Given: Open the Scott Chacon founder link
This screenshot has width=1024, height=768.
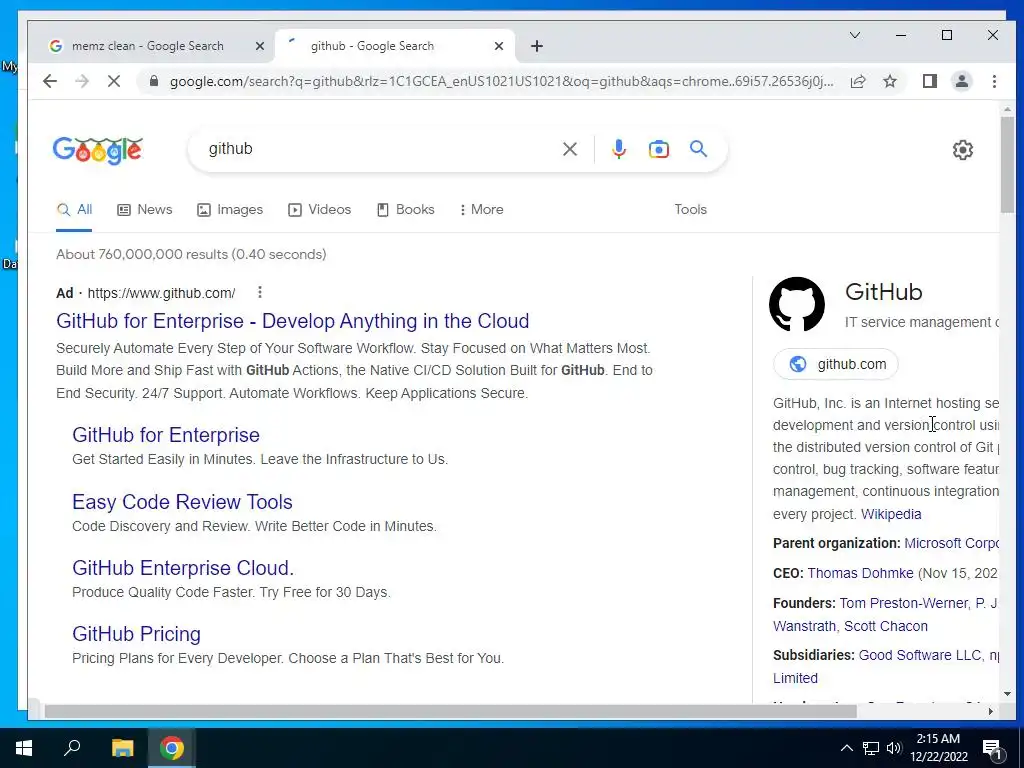Looking at the screenshot, I should click(x=886, y=626).
